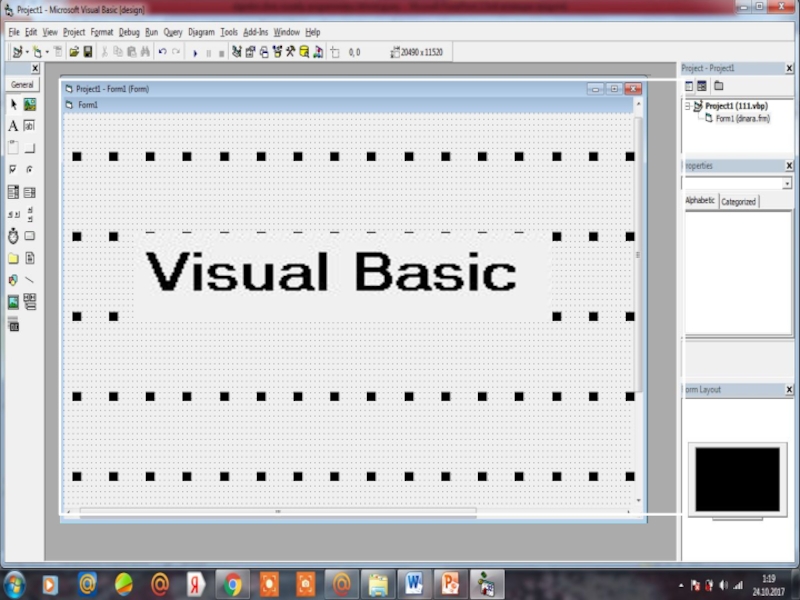This screenshot has height=600, width=800.
Task: Click the Add Standard EXE Project icon
Action: [x=17, y=52]
